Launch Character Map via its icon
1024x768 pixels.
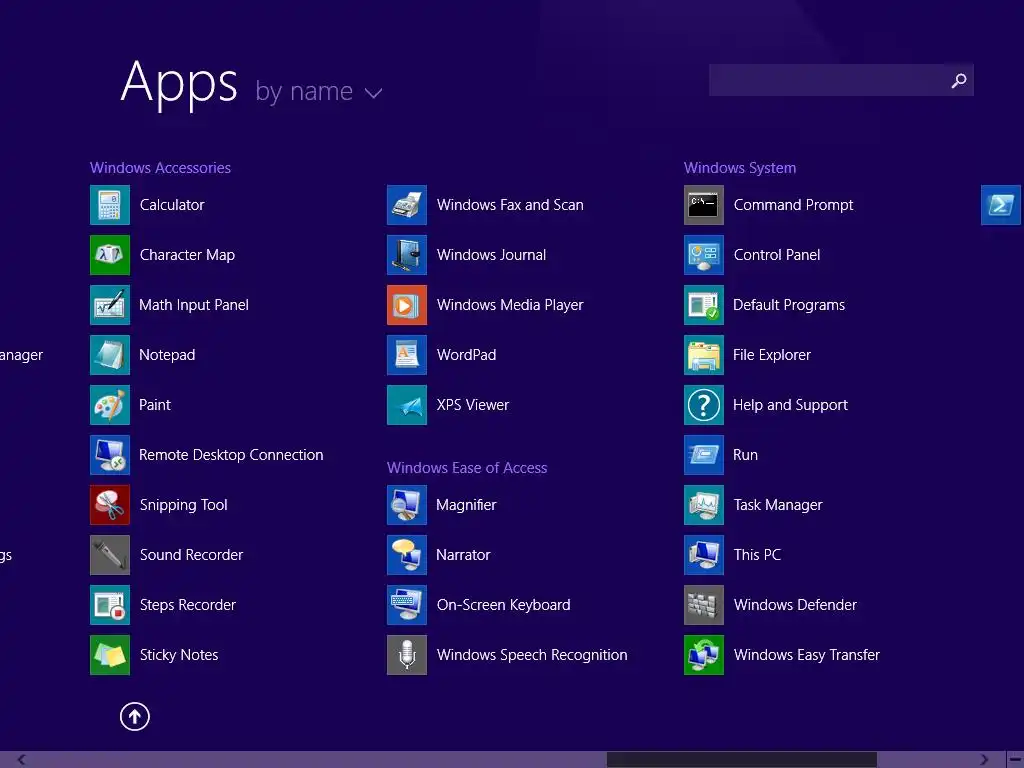coord(110,255)
